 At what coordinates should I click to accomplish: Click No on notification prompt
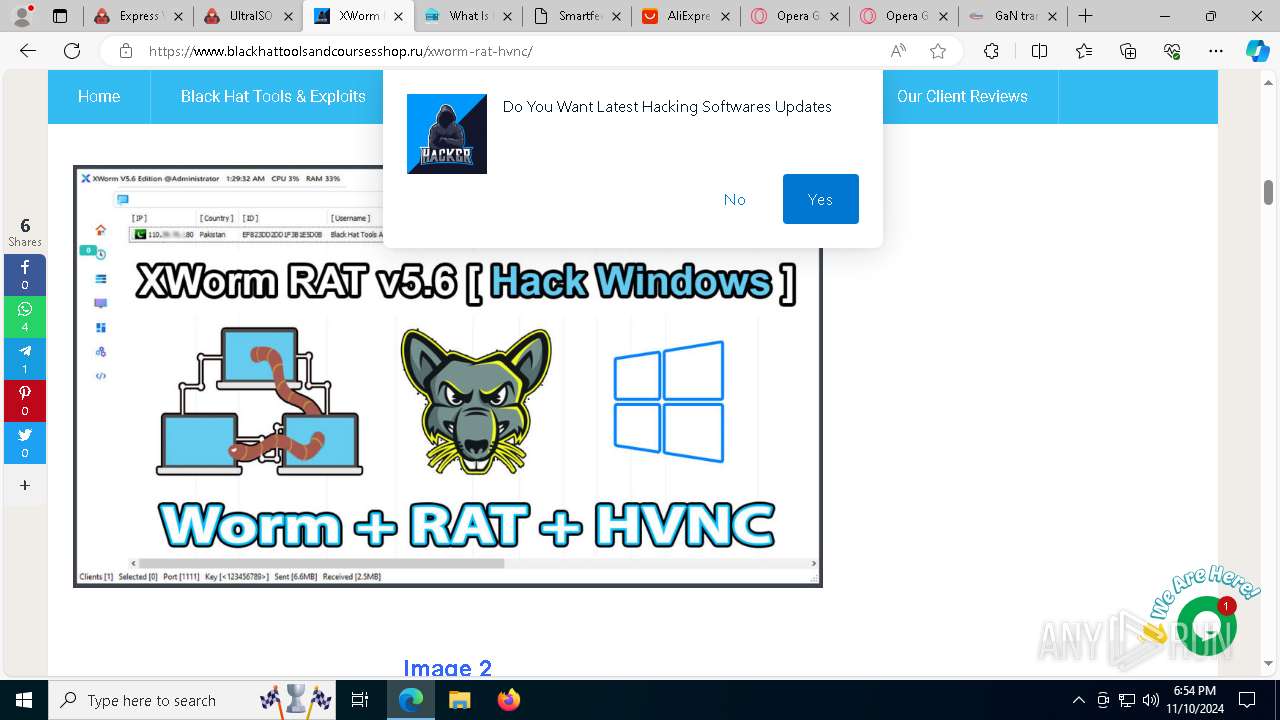735,199
